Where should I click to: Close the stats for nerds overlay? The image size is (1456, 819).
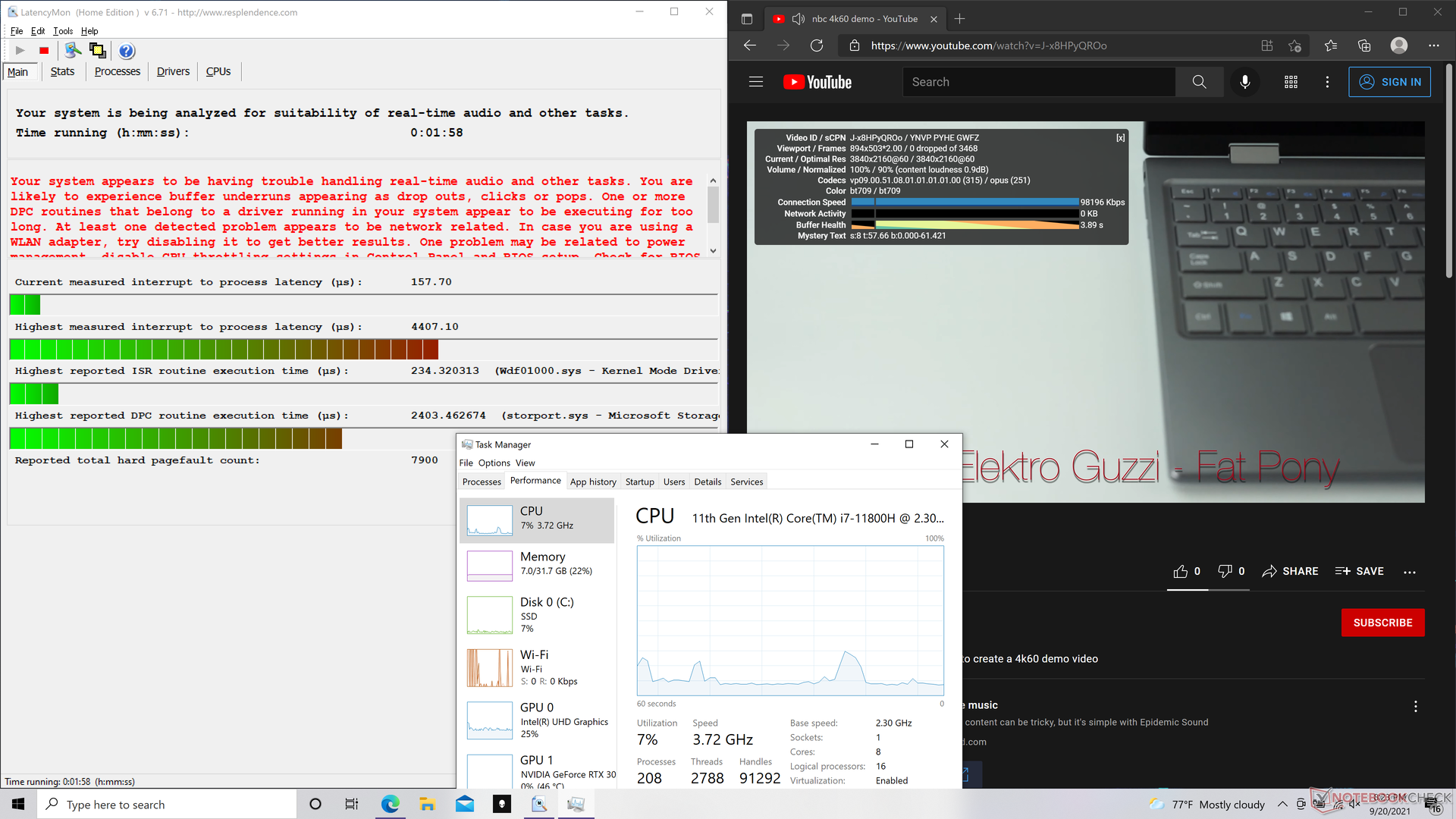pos(1120,138)
